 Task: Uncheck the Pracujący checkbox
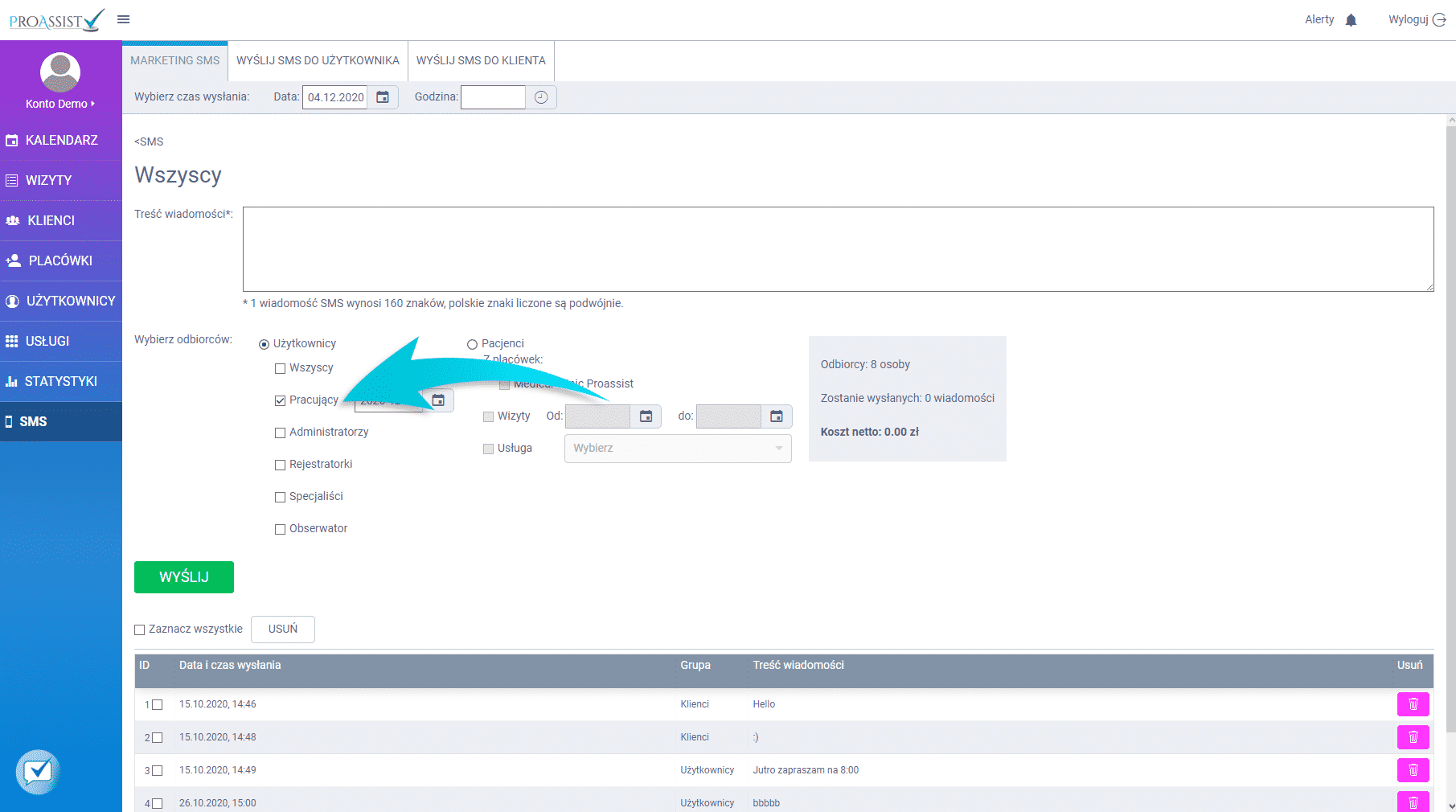coord(280,400)
